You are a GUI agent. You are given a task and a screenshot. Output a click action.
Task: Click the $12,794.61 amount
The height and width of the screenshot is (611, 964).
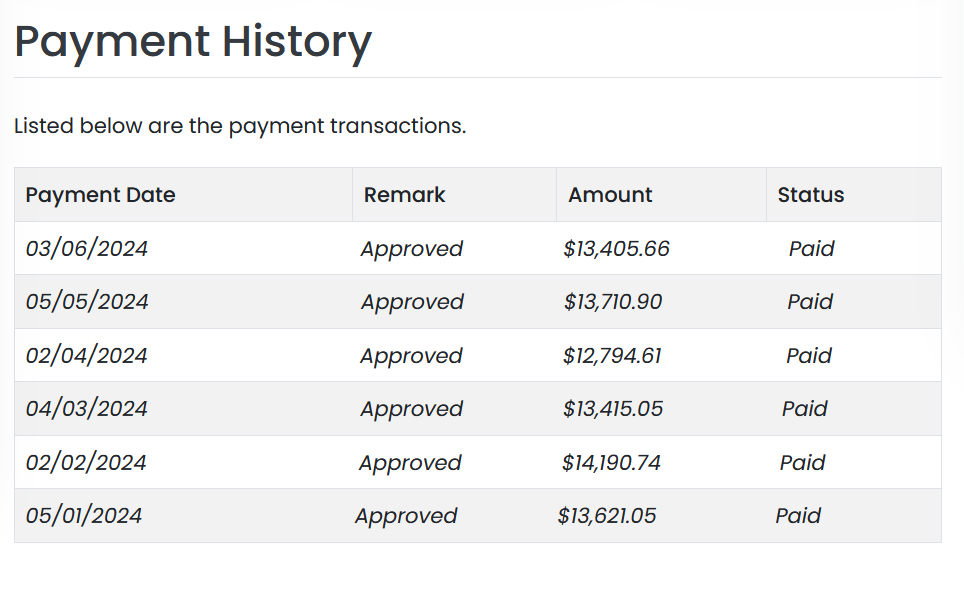pos(612,356)
